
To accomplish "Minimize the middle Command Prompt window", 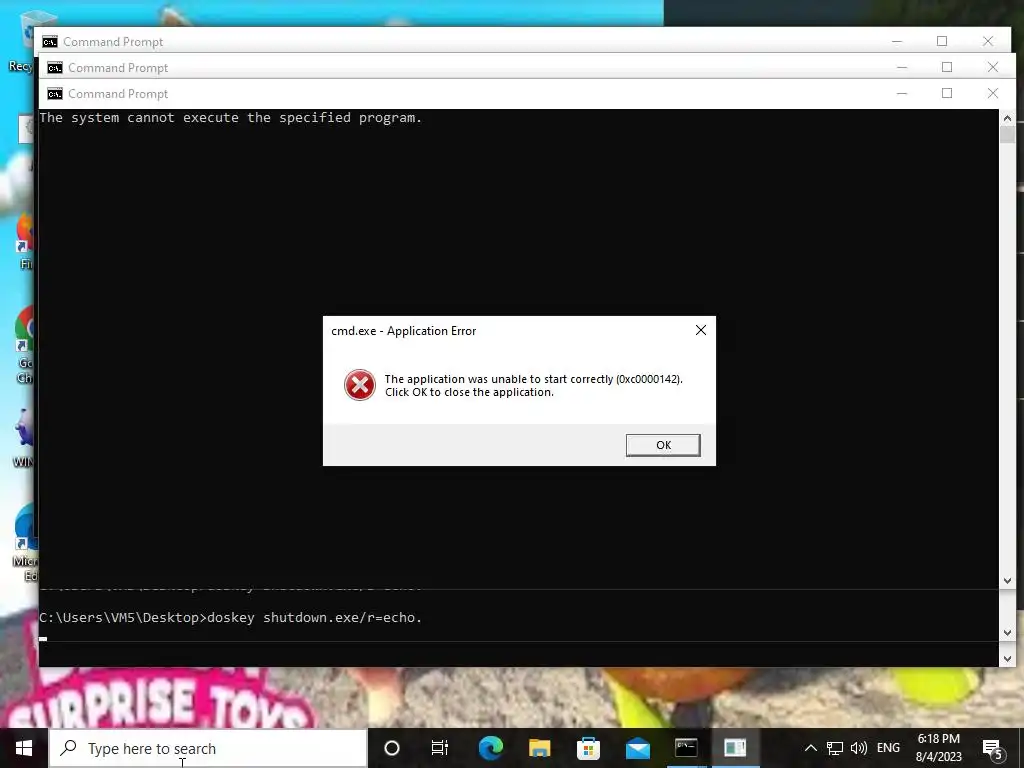I will click(902, 67).
